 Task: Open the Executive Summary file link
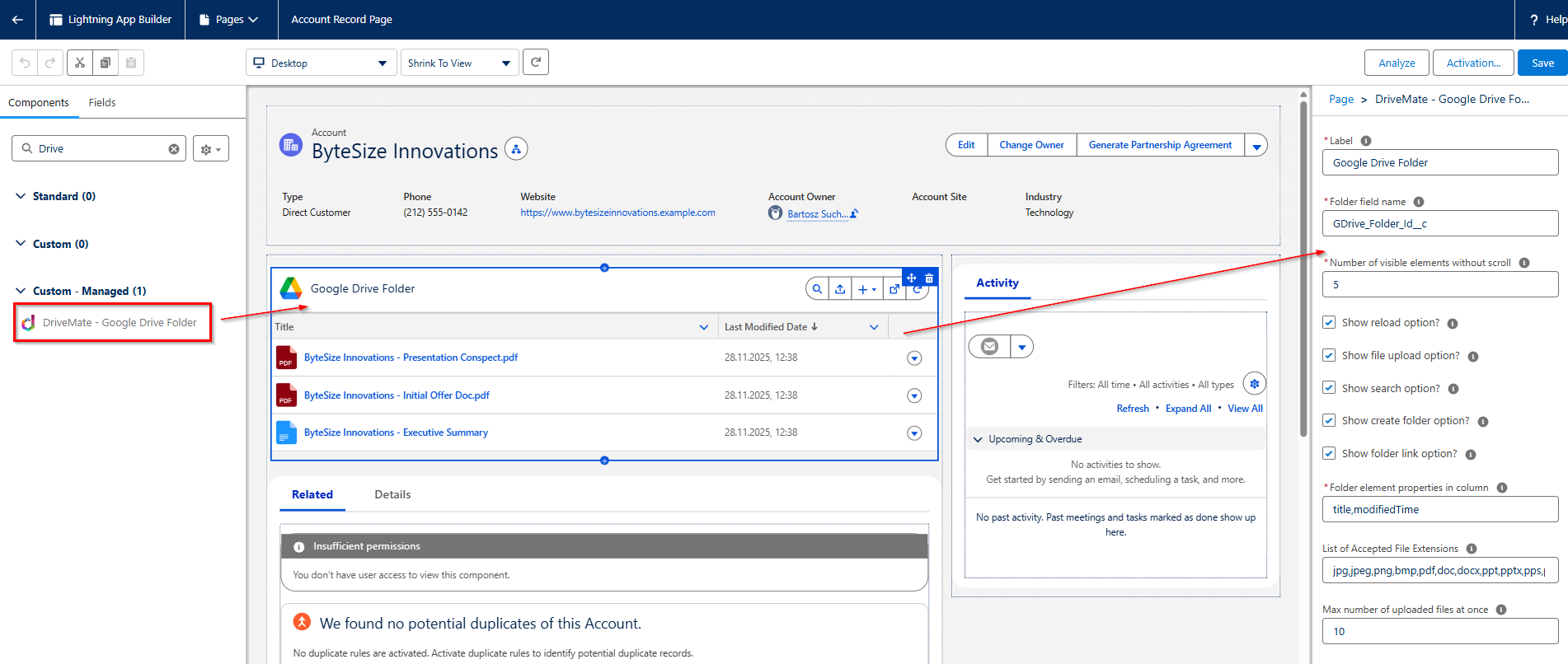[396, 433]
